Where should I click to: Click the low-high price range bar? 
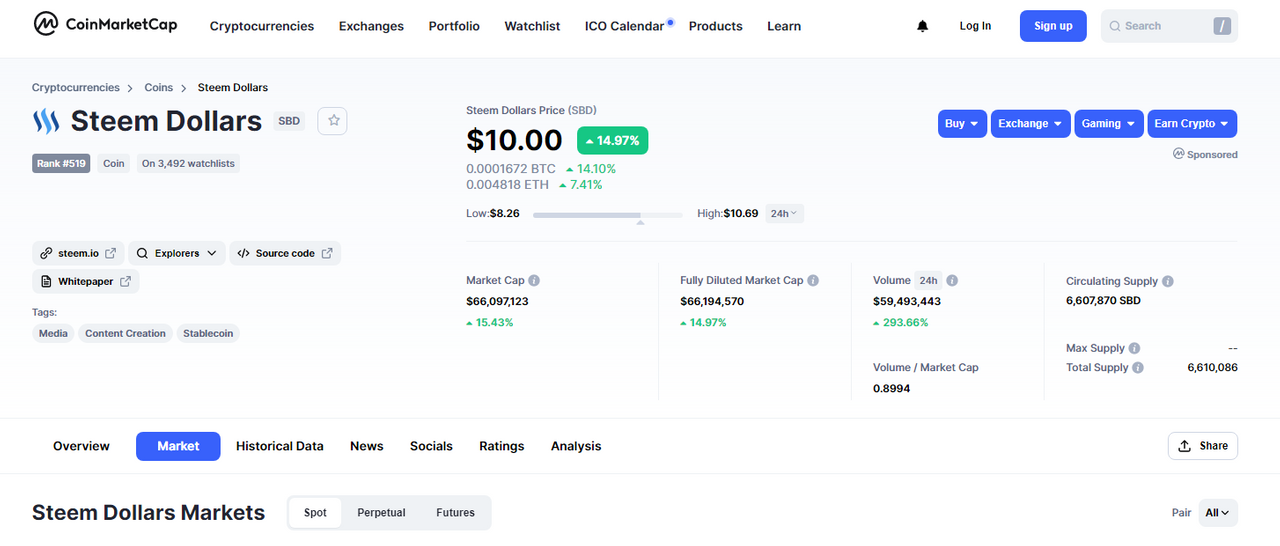[608, 215]
